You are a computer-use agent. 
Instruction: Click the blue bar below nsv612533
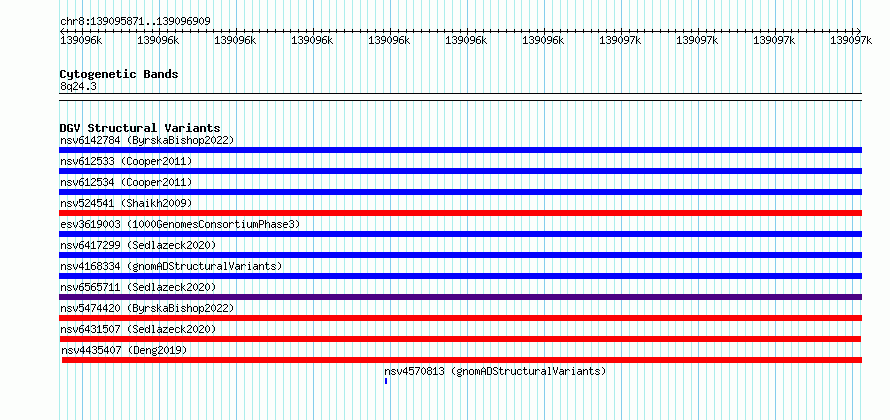(460, 171)
